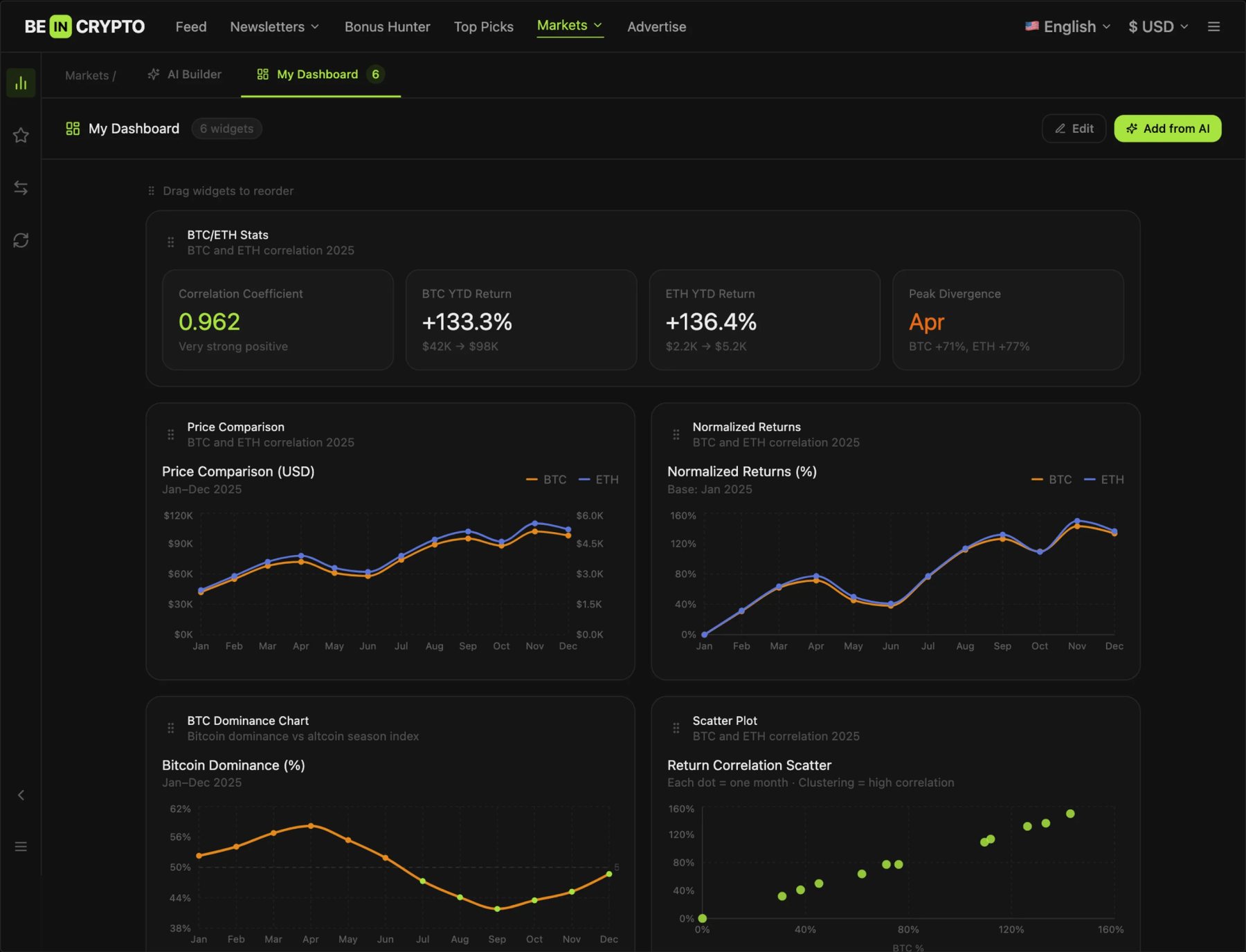
Task: Click the grip icon beside Drag widgets to reorder
Action: coord(151,191)
